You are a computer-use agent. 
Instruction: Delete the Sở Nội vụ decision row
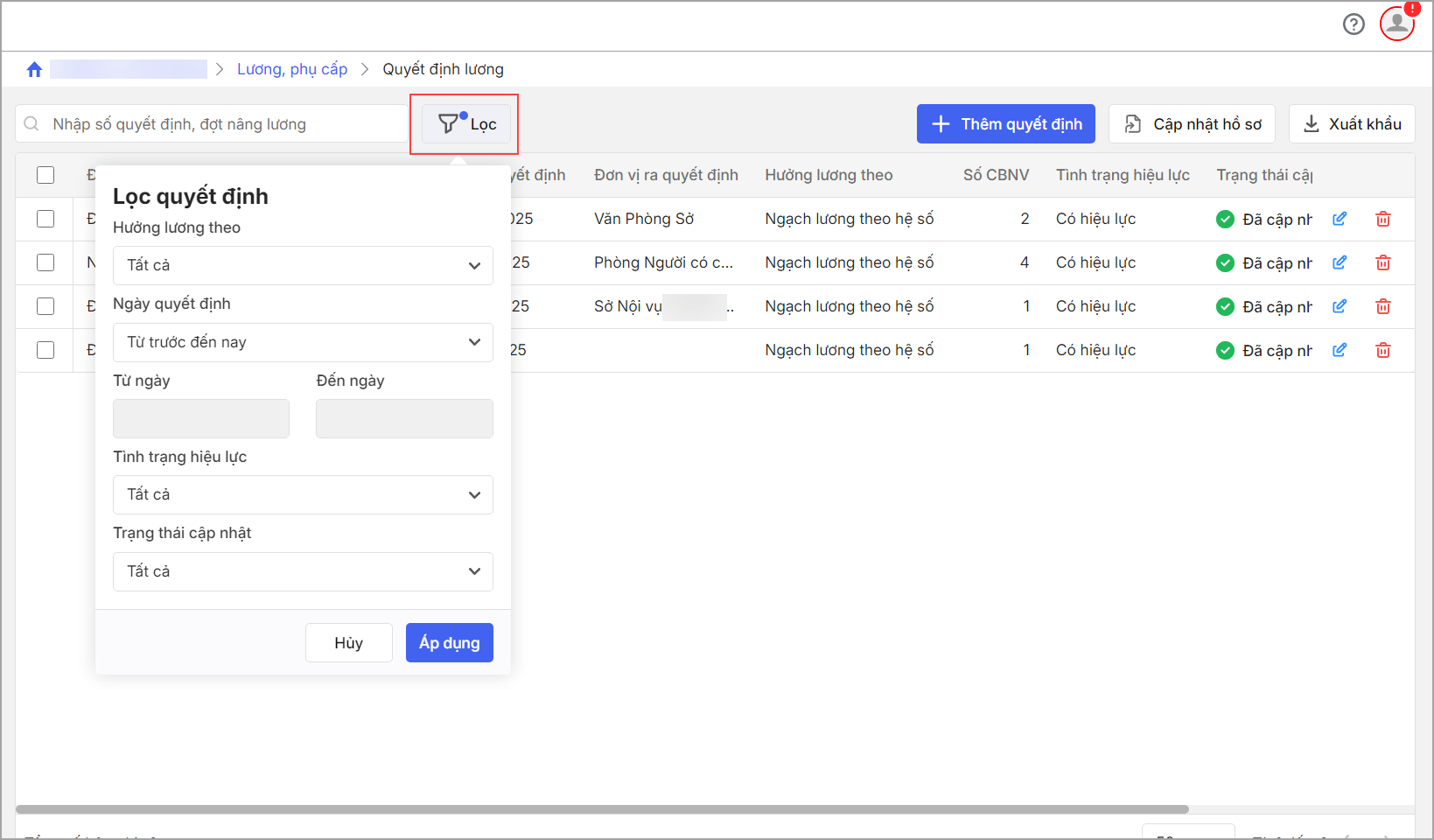click(1382, 306)
